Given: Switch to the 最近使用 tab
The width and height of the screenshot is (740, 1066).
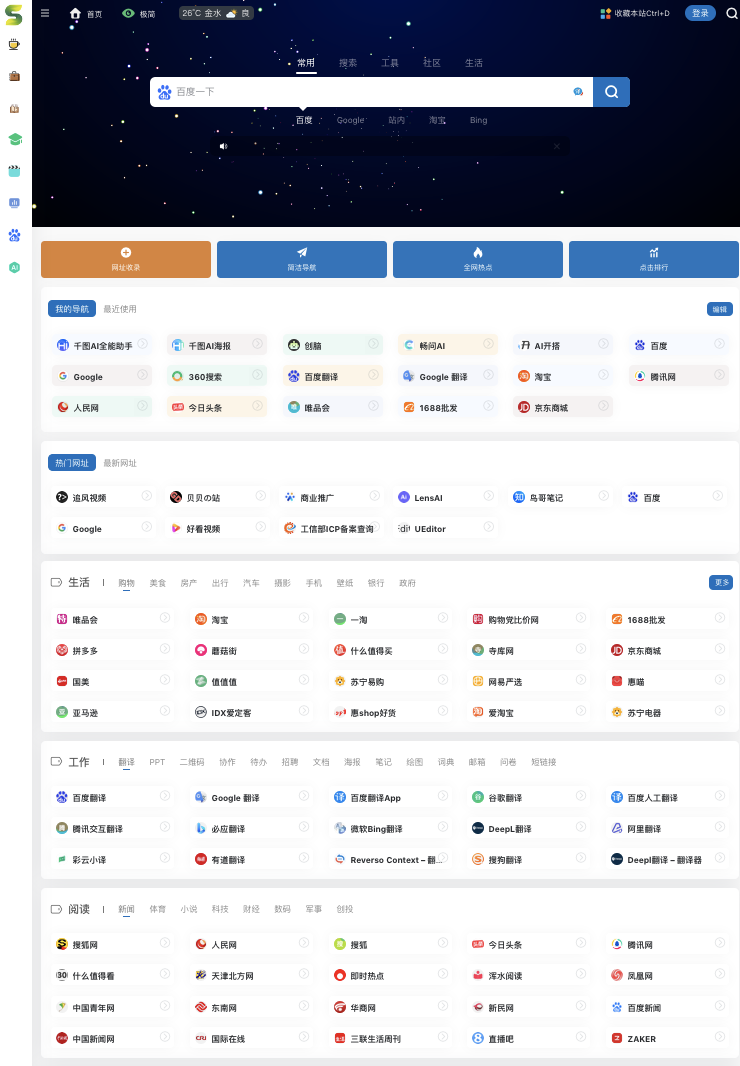Looking at the screenshot, I should 120,309.
